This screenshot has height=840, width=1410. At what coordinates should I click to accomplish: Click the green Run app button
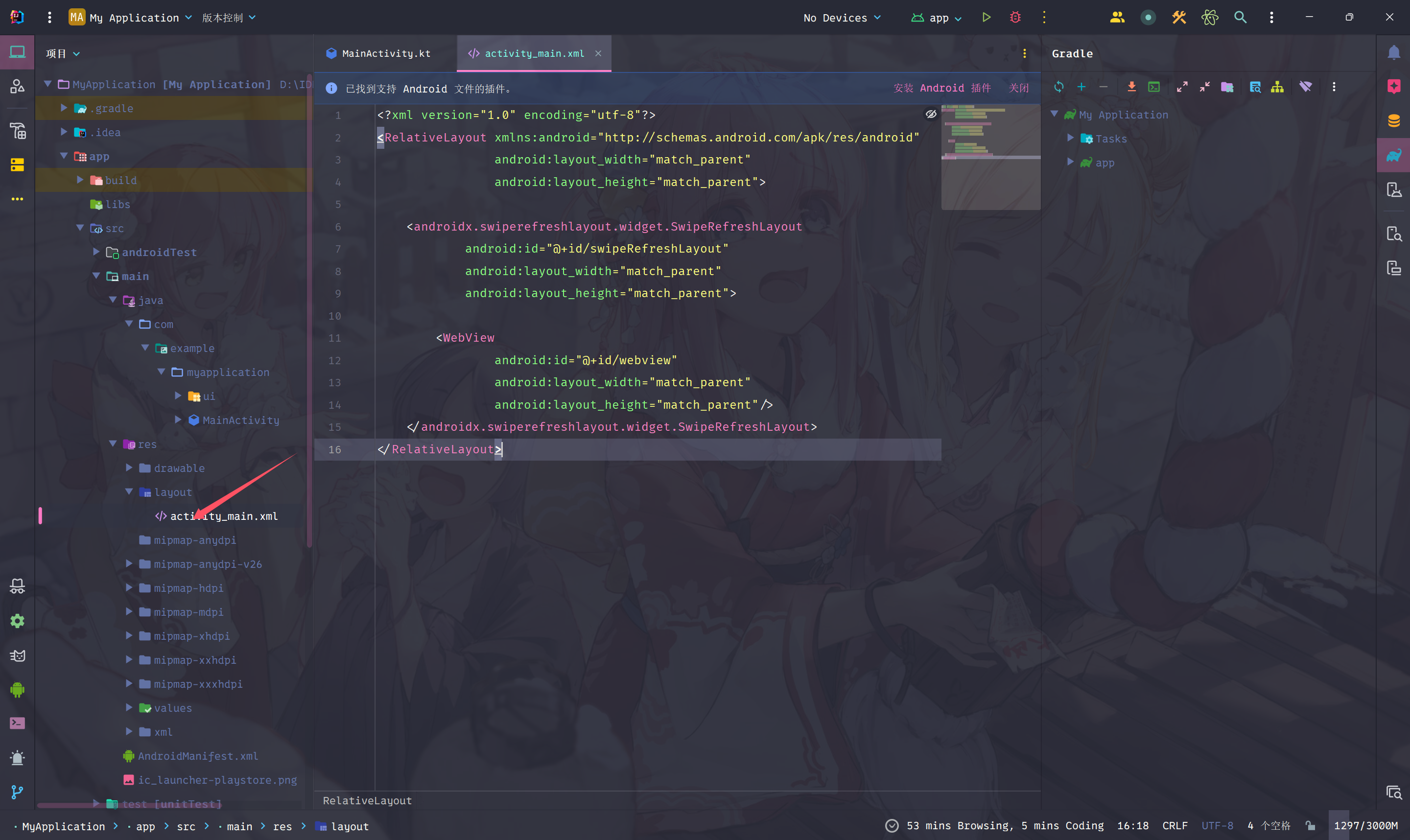click(x=987, y=18)
